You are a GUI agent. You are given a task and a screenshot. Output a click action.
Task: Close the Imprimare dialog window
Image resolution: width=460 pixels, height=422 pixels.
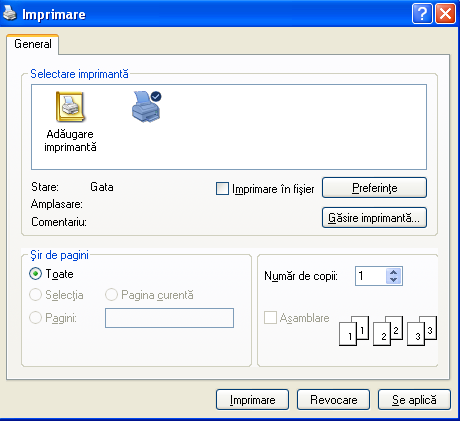coord(445,14)
